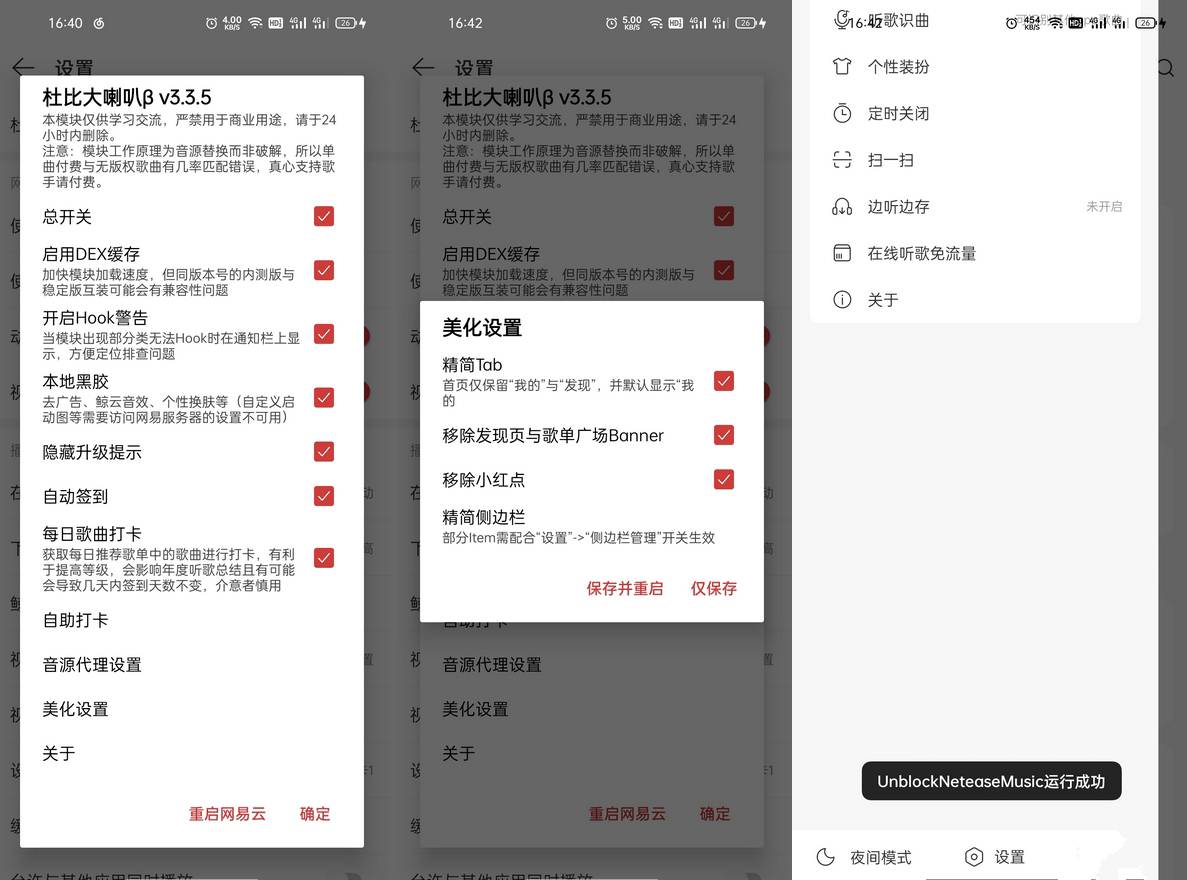The image size is (1187, 880).
Task: Open 个性装扮 personalization via the shirt icon
Action: 840,67
